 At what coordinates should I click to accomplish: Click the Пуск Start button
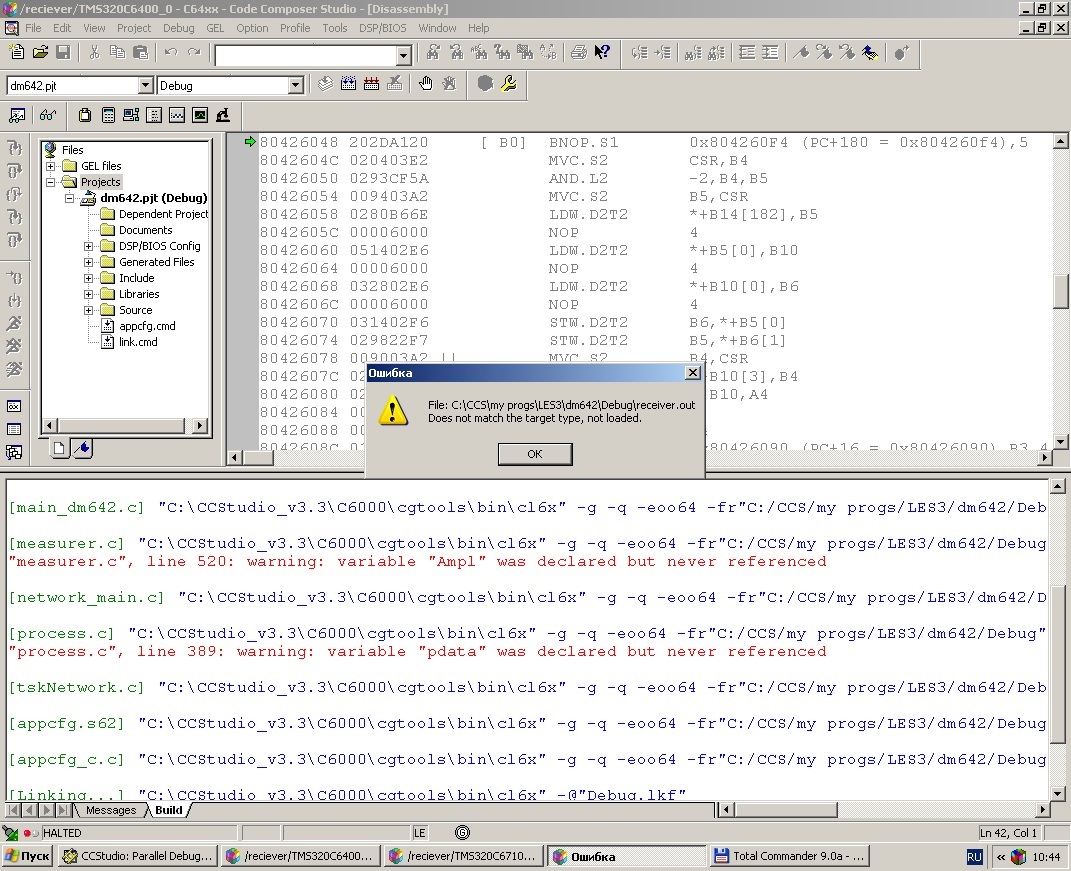pos(27,856)
